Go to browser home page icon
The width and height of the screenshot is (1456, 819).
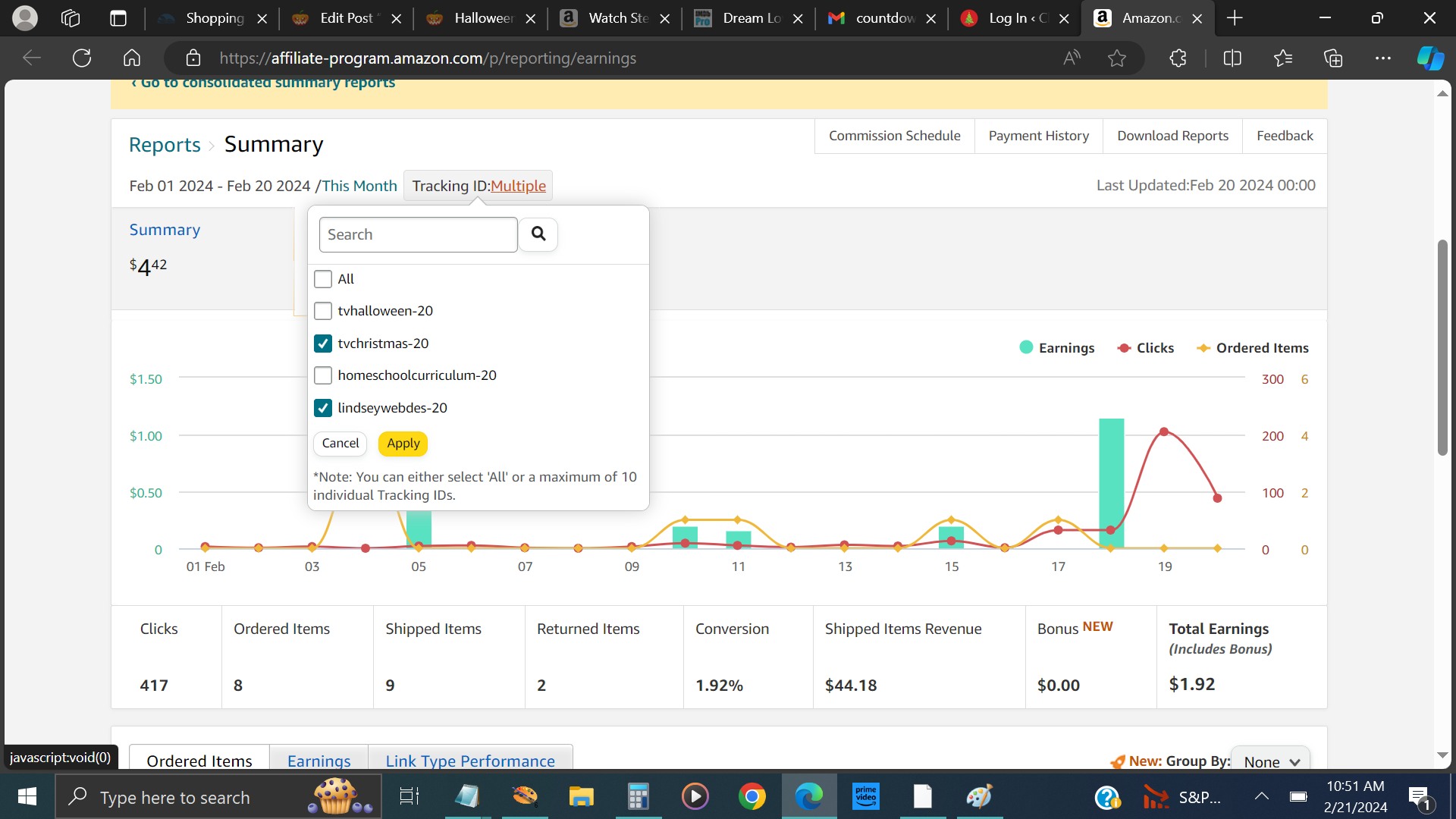click(132, 58)
